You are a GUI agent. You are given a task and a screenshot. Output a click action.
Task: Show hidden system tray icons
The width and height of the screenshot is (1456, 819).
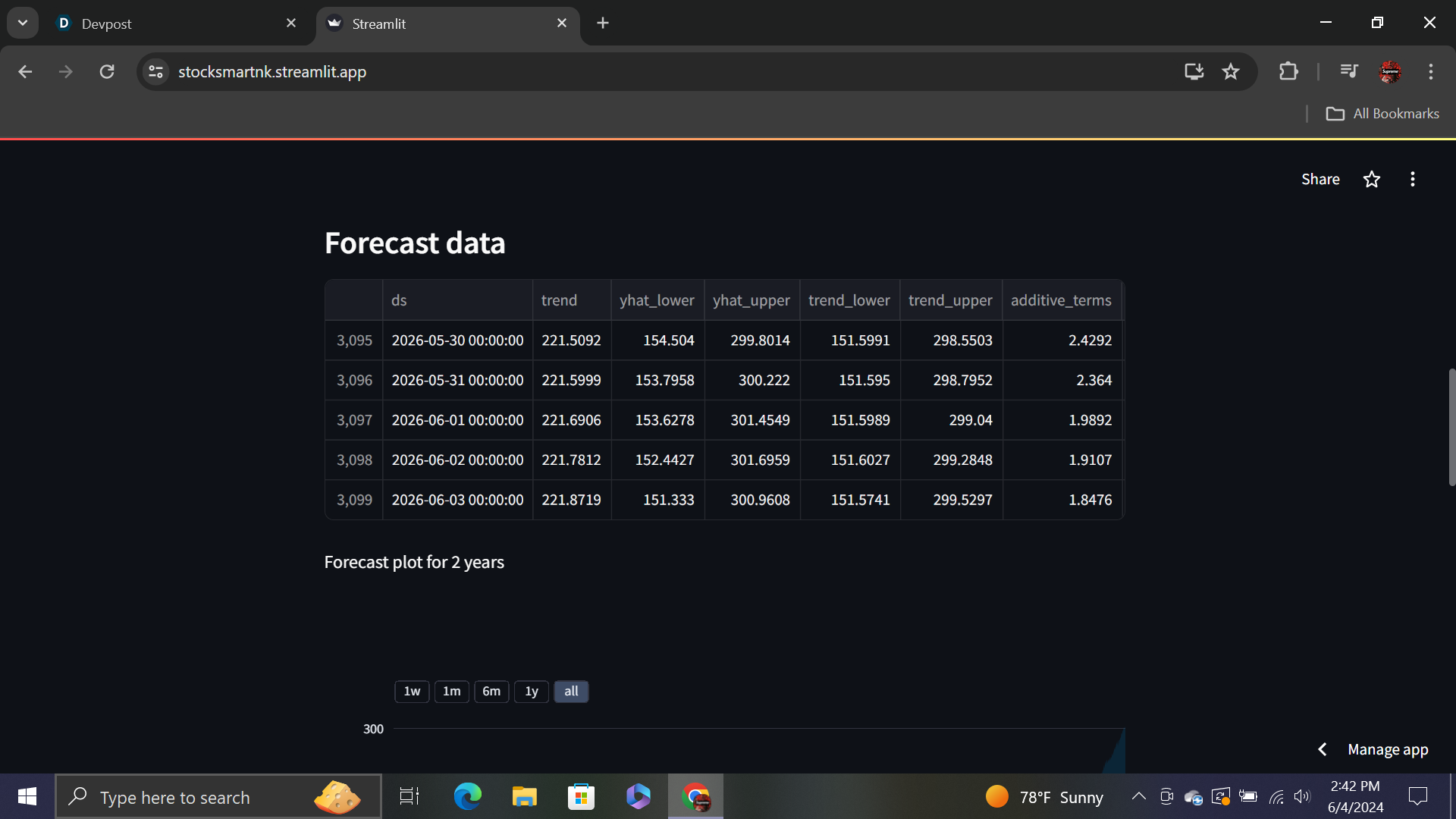pos(1138,796)
